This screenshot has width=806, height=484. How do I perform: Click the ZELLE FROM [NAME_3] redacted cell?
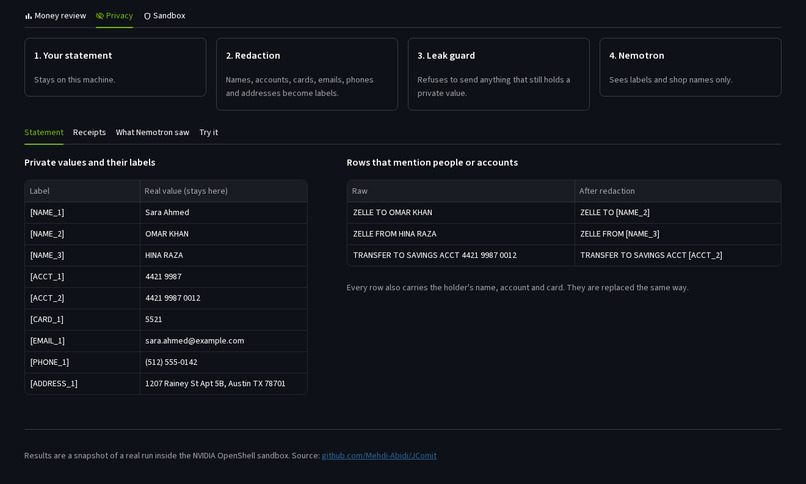coord(677,234)
